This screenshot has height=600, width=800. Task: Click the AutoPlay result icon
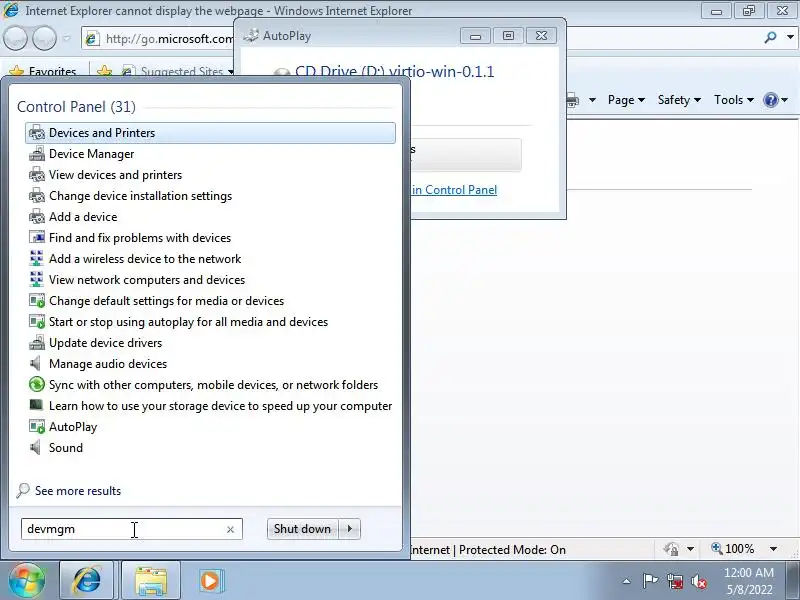point(37,427)
